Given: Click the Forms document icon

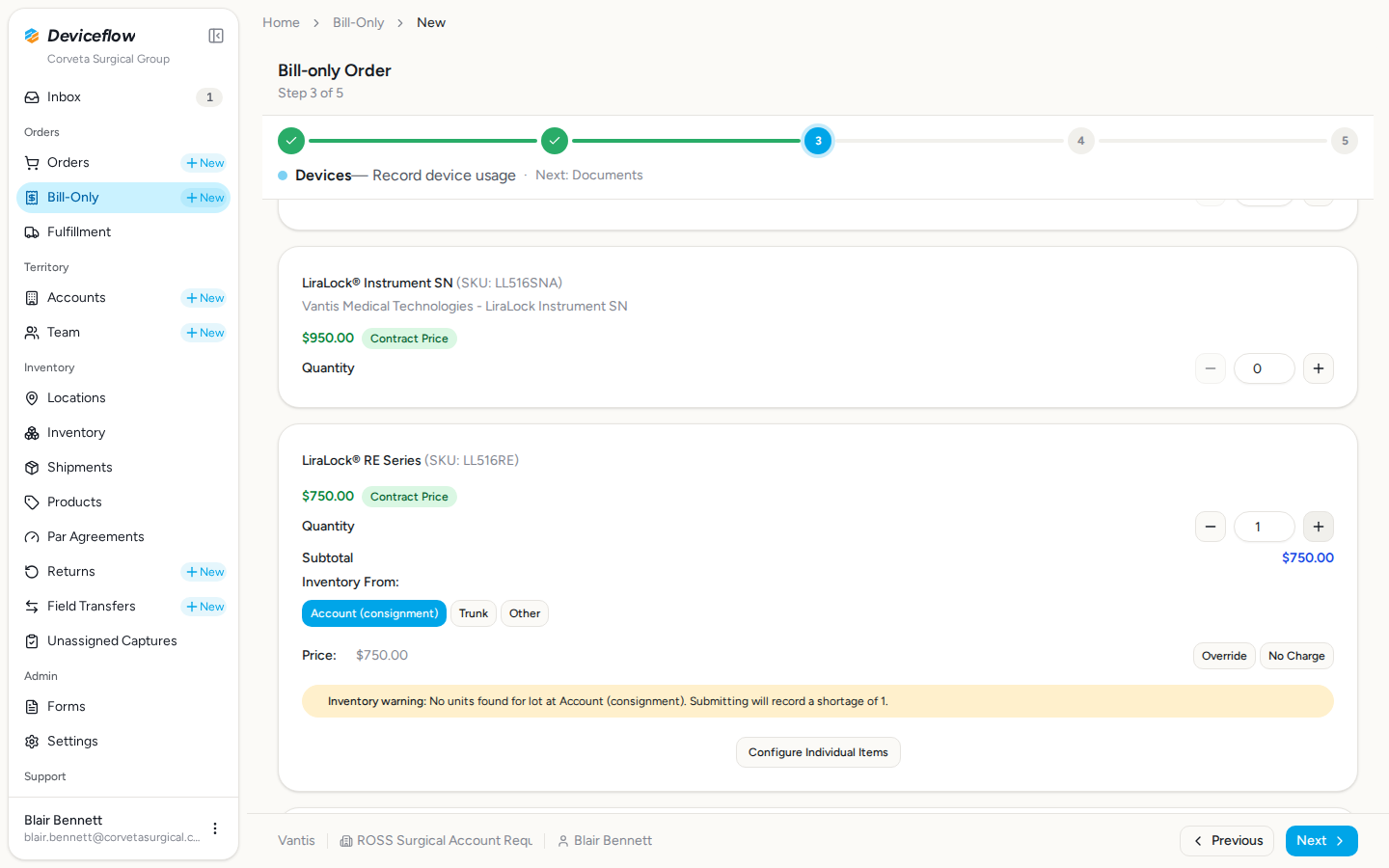Looking at the screenshot, I should [32, 707].
